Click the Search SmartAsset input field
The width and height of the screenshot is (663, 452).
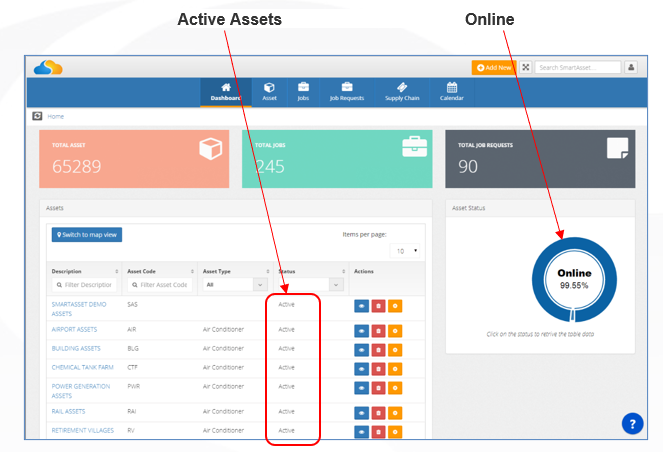[578, 67]
